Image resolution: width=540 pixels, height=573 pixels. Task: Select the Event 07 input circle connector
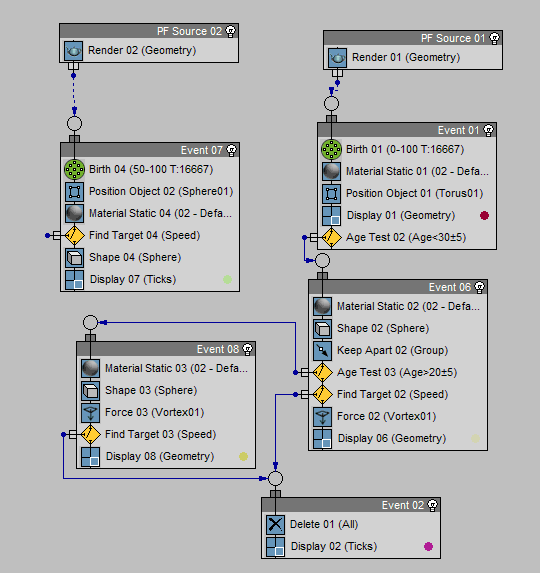74,124
